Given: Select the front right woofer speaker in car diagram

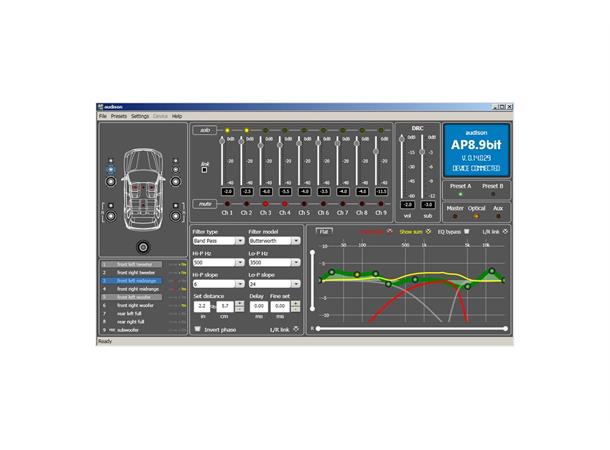Looking at the screenshot, I should pyautogui.click(x=176, y=181).
